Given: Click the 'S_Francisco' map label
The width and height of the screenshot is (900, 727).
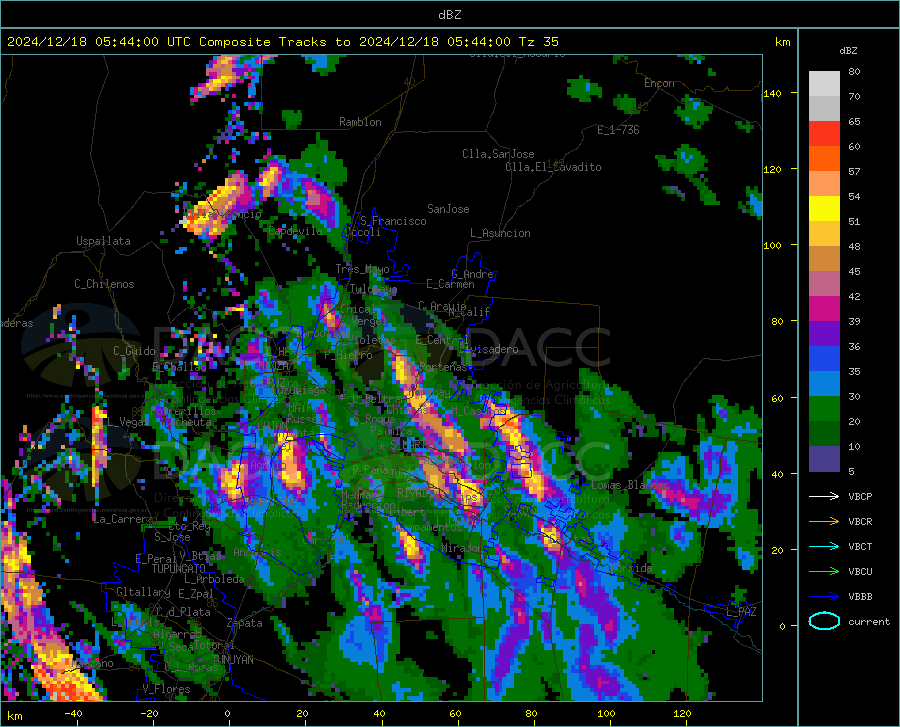Looking at the screenshot, I should 393,221.
